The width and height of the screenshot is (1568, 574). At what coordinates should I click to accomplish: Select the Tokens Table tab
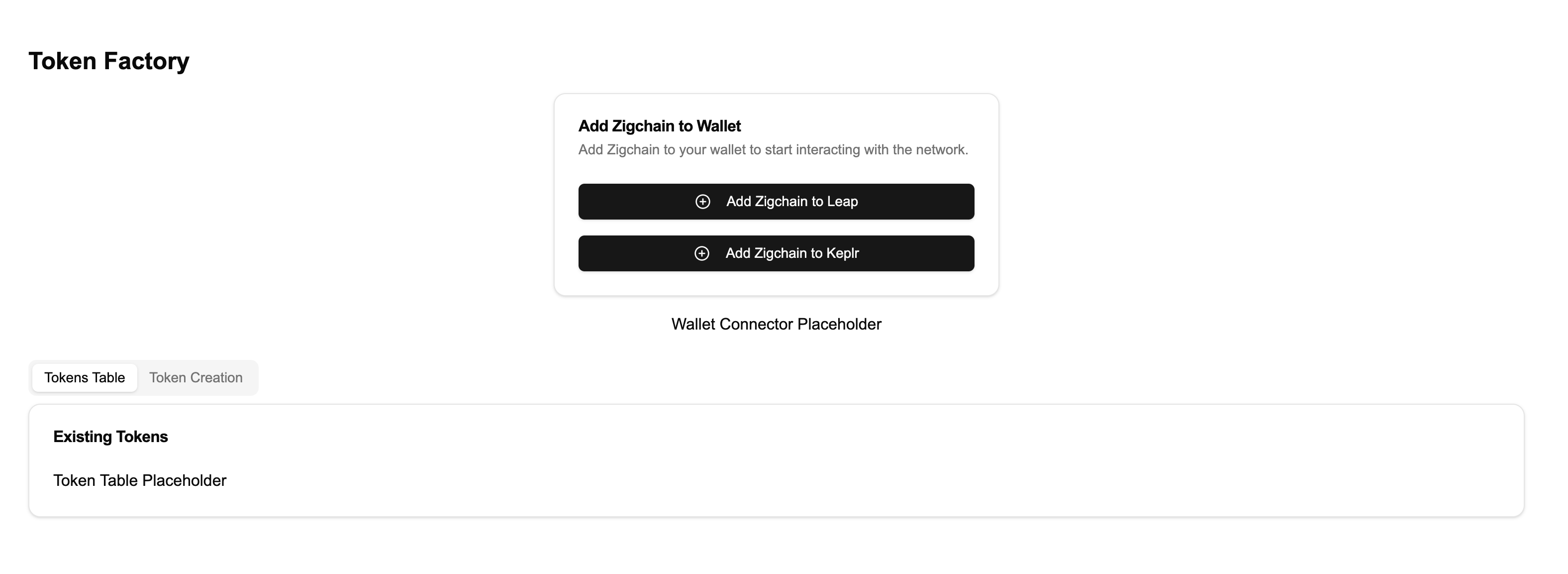[85, 378]
